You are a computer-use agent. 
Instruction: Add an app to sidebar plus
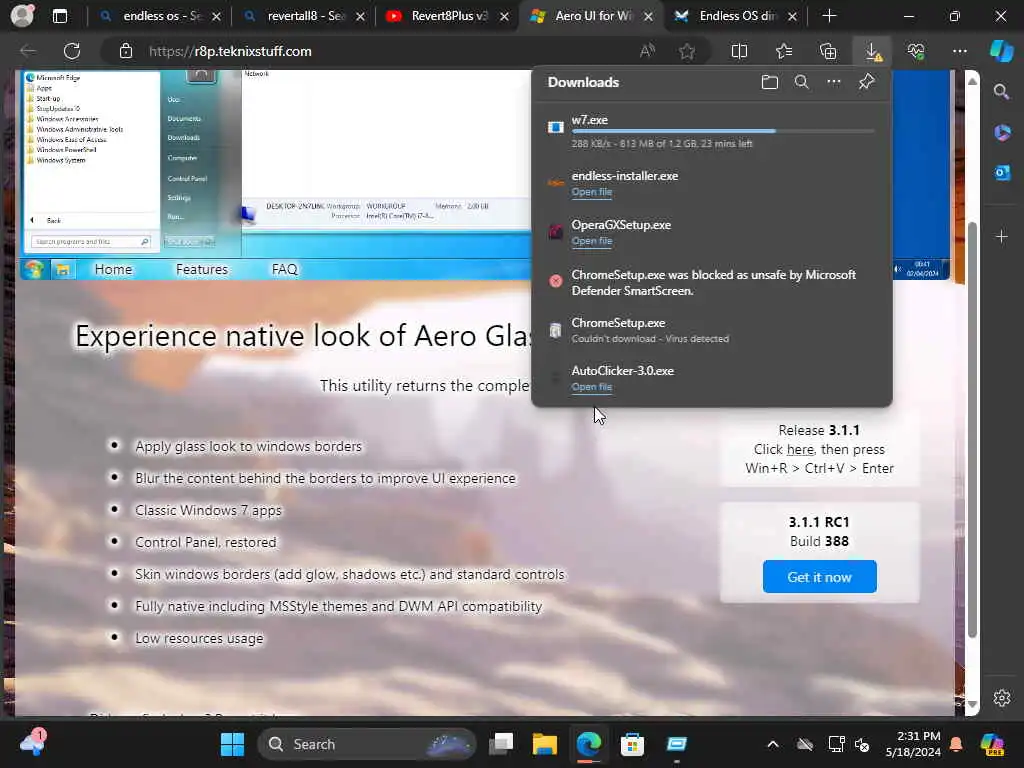[x=1002, y=236]
